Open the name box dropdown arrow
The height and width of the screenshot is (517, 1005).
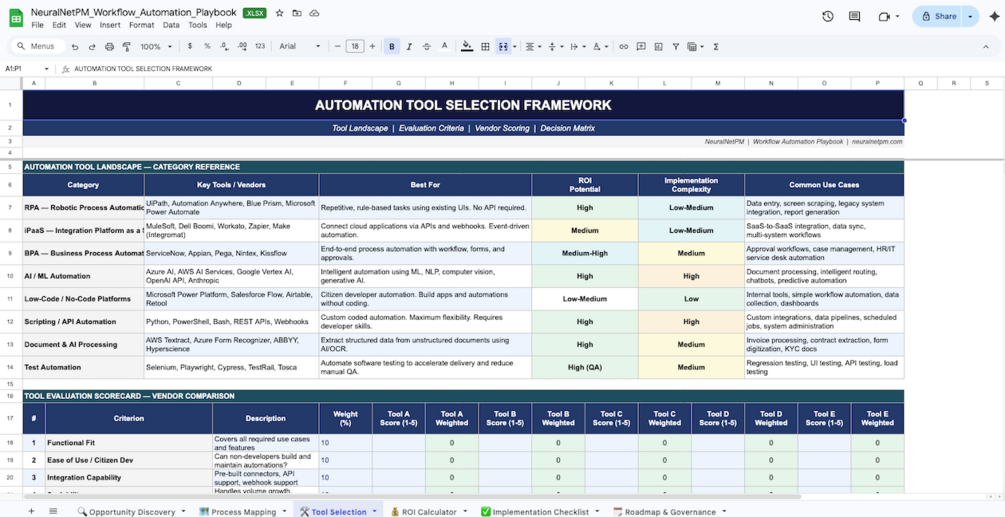click(46, 69)
